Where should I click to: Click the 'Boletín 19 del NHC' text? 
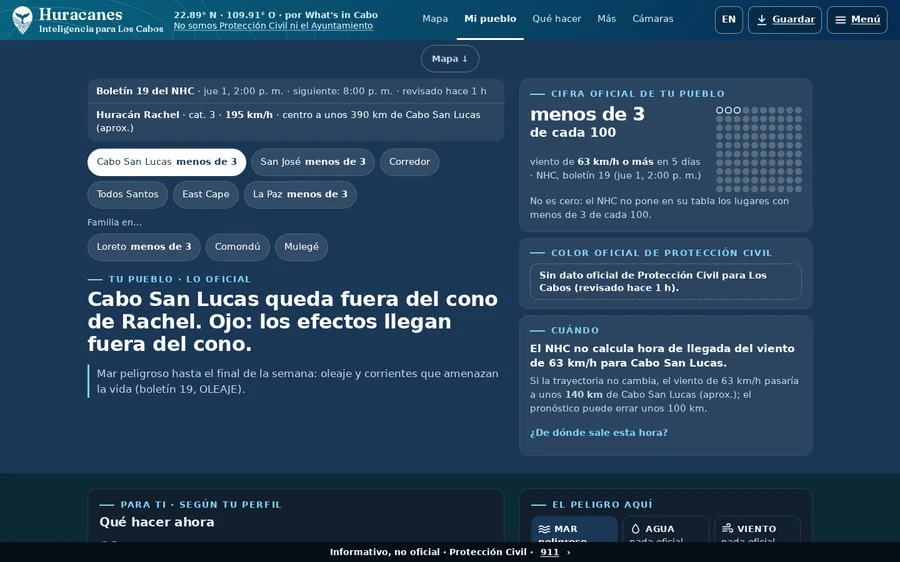click(x=145, y=91)
